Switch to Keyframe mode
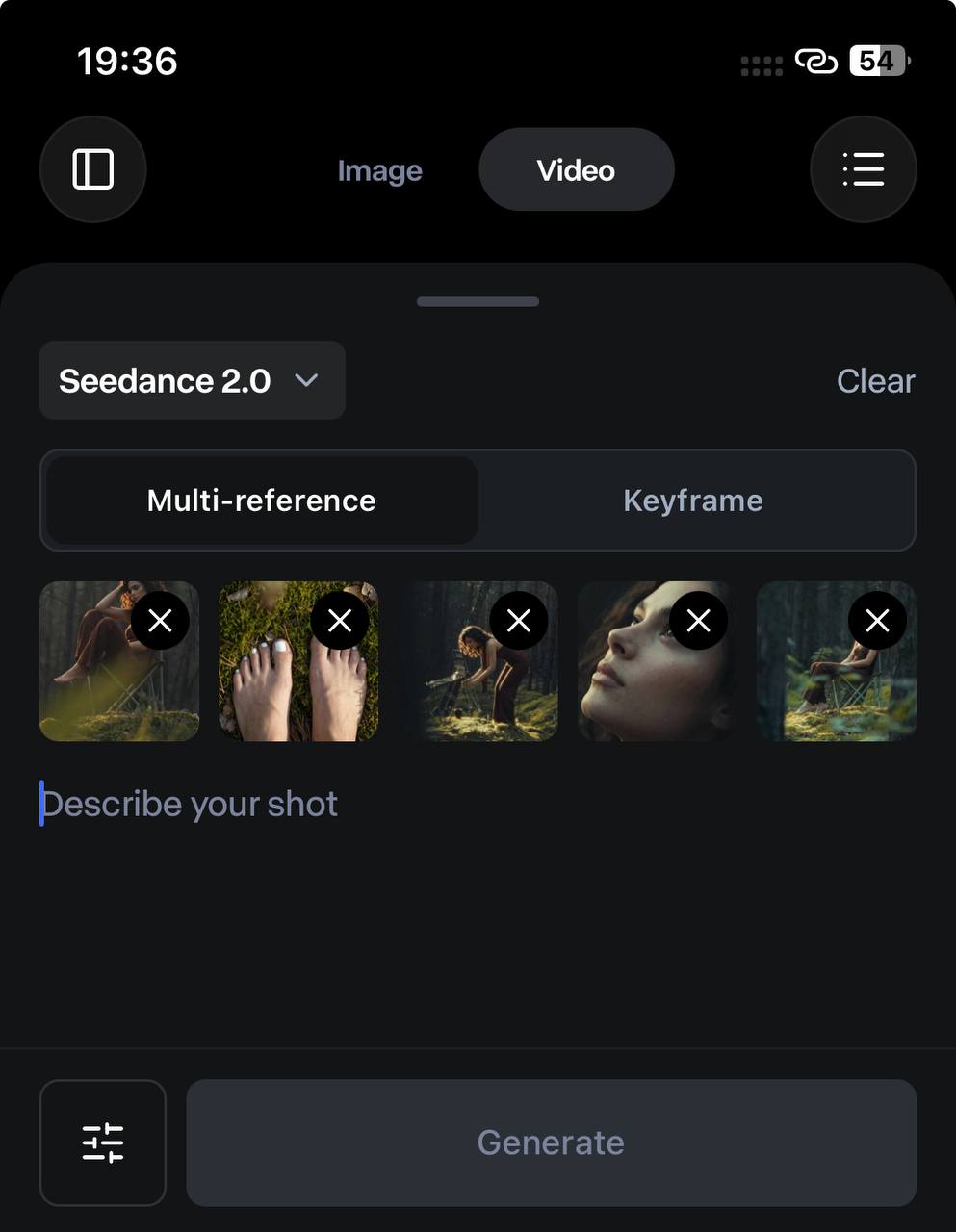The image size is (956, 1232). [693, 500]
